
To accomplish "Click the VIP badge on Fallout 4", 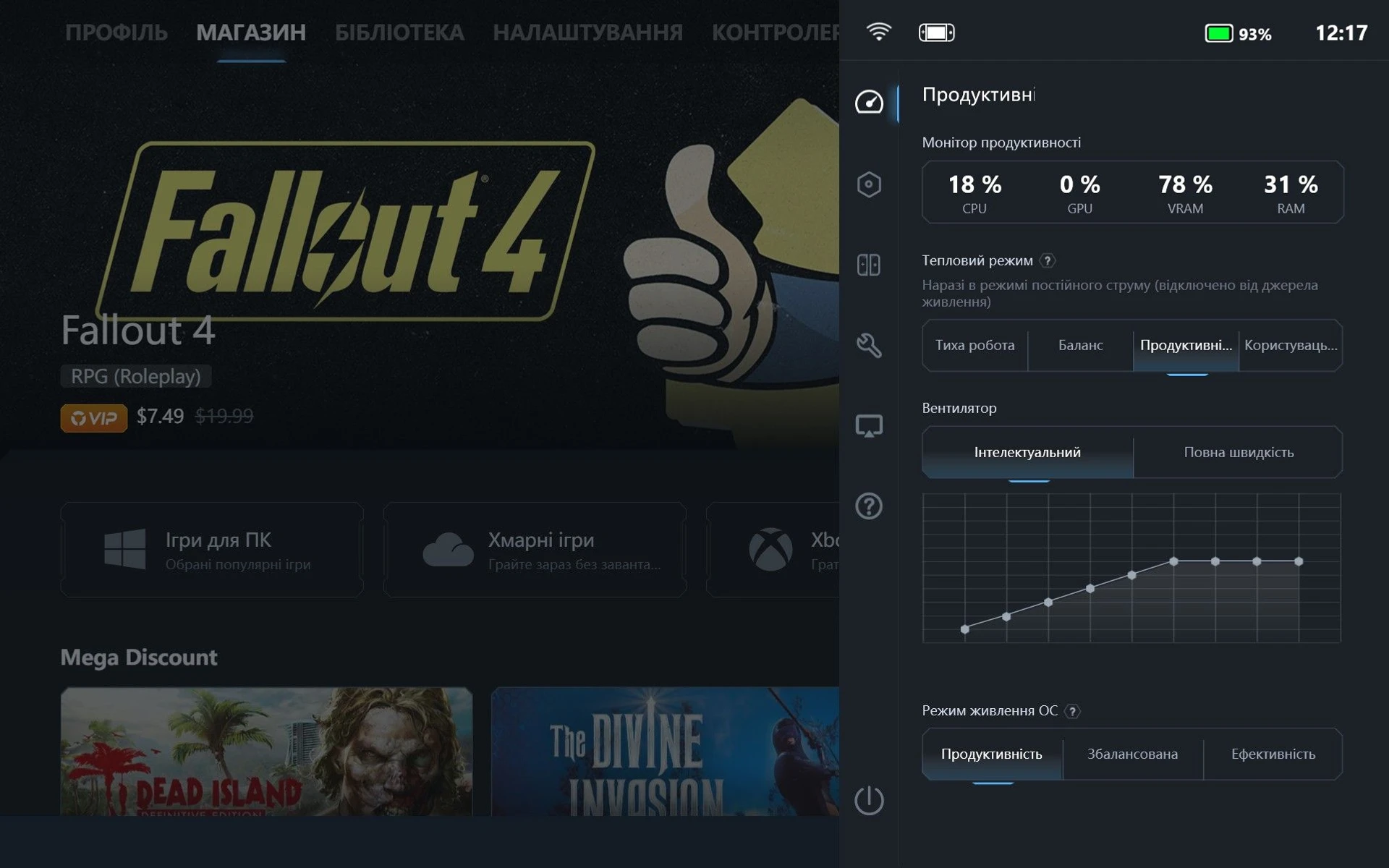I will (x=94, y=417).
